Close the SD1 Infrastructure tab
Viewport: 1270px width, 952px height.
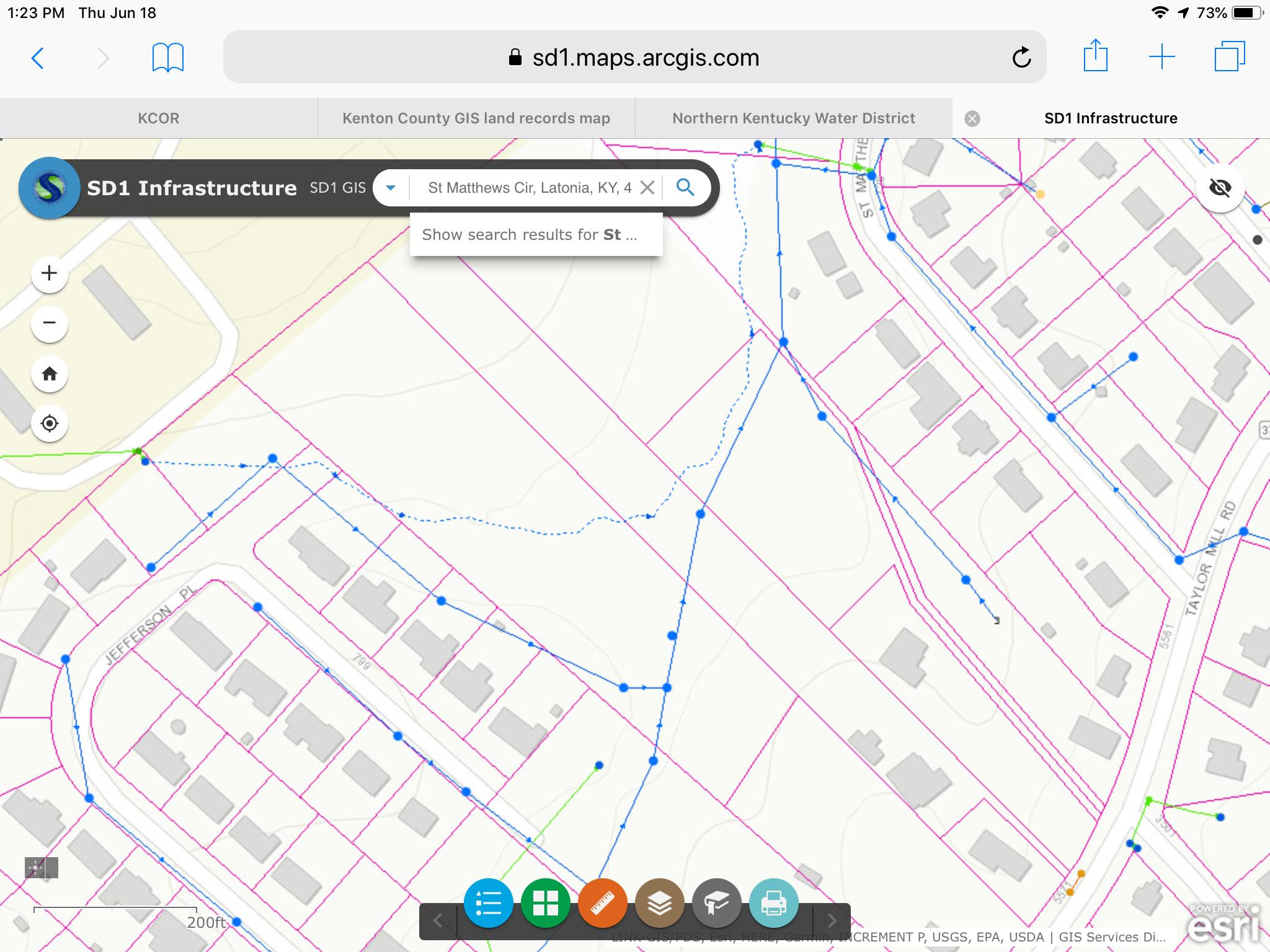[x=972, y=119]
